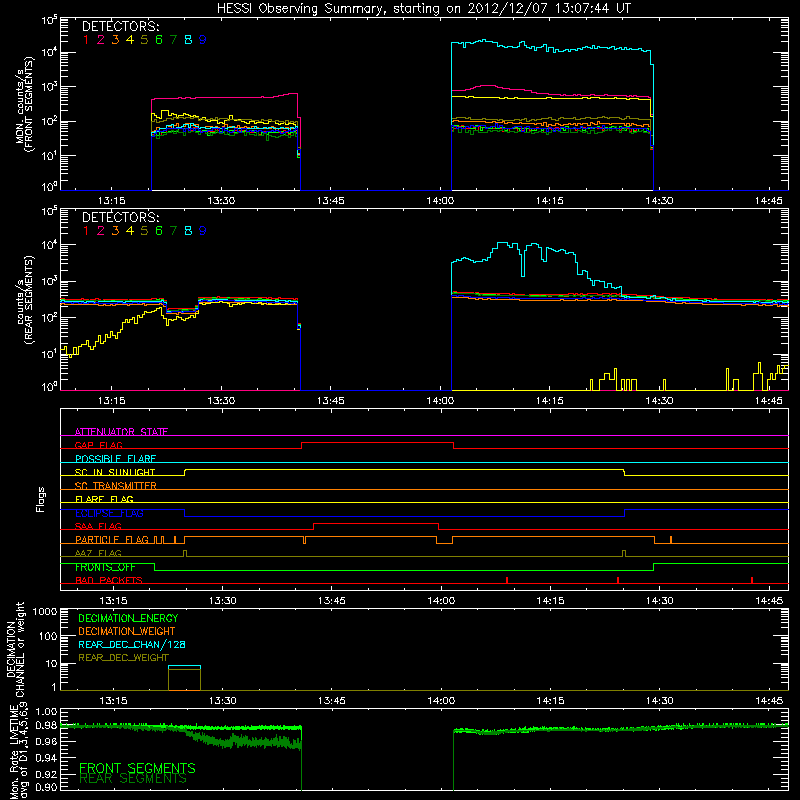This screenshot has height=800, width=800.
Task: Select the ECLIPSE_FLAG label
Action: click(109, 513)
